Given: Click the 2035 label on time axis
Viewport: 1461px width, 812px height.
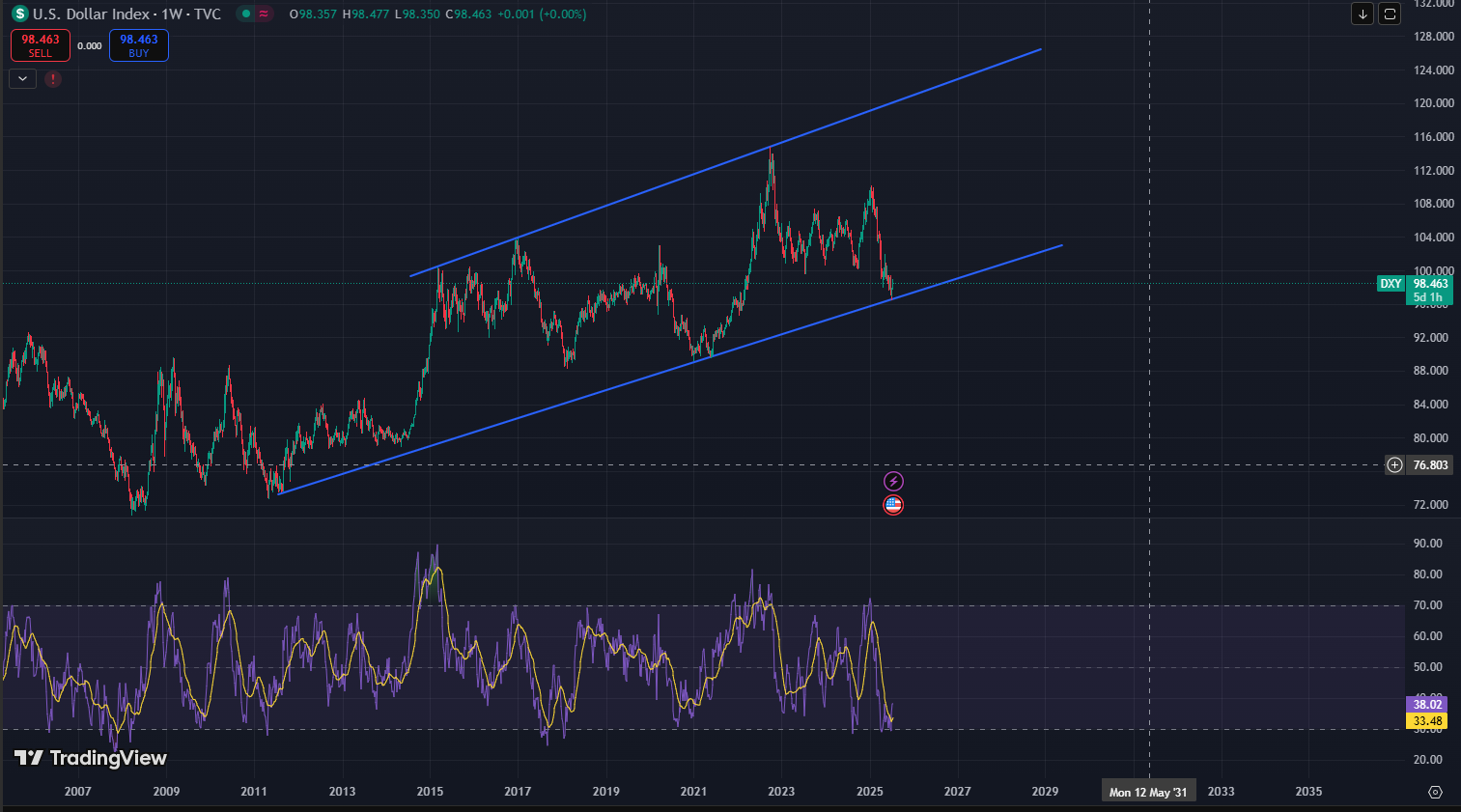Looking at the screenshot, I should tap(1308, 792).
